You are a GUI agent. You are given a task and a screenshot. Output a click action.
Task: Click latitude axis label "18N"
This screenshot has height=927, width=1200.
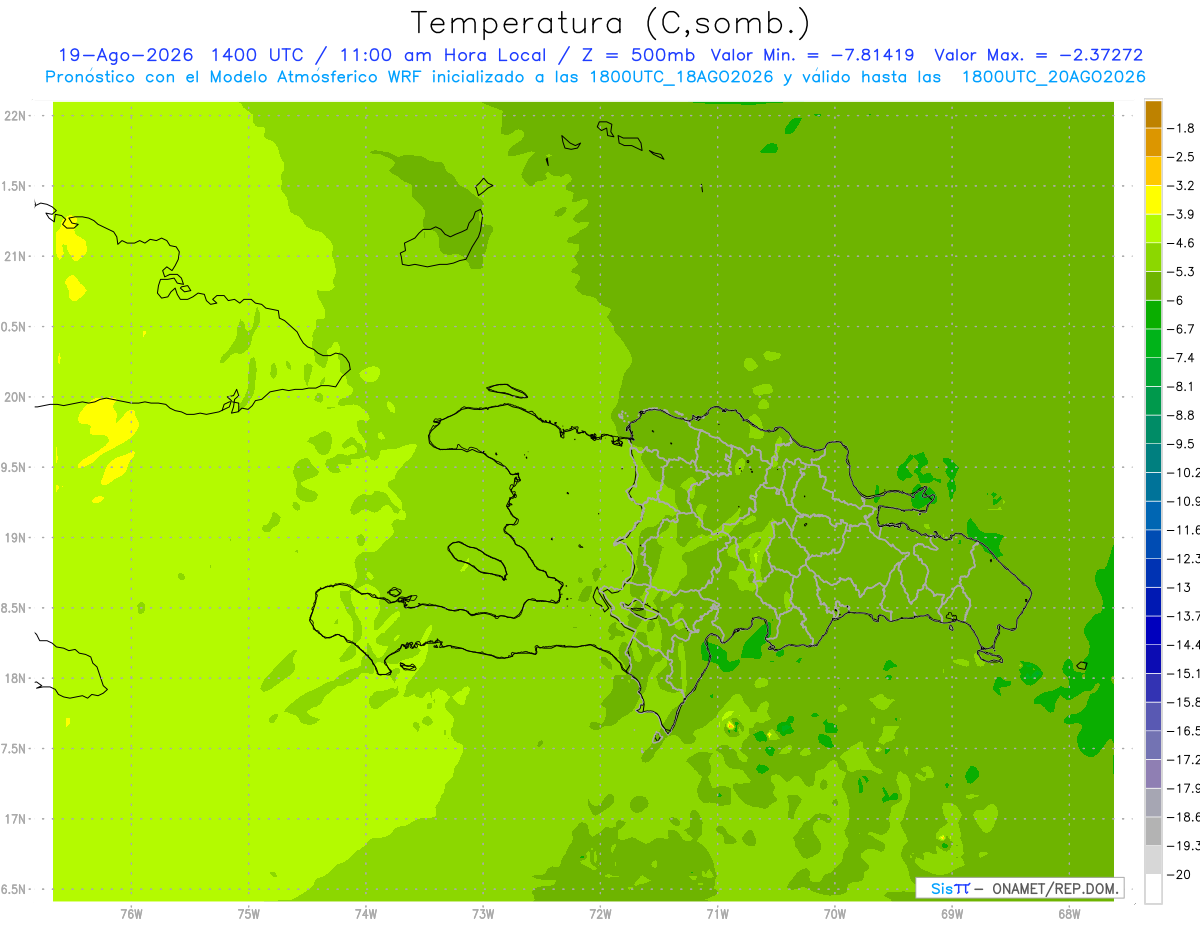pos(16,678)
